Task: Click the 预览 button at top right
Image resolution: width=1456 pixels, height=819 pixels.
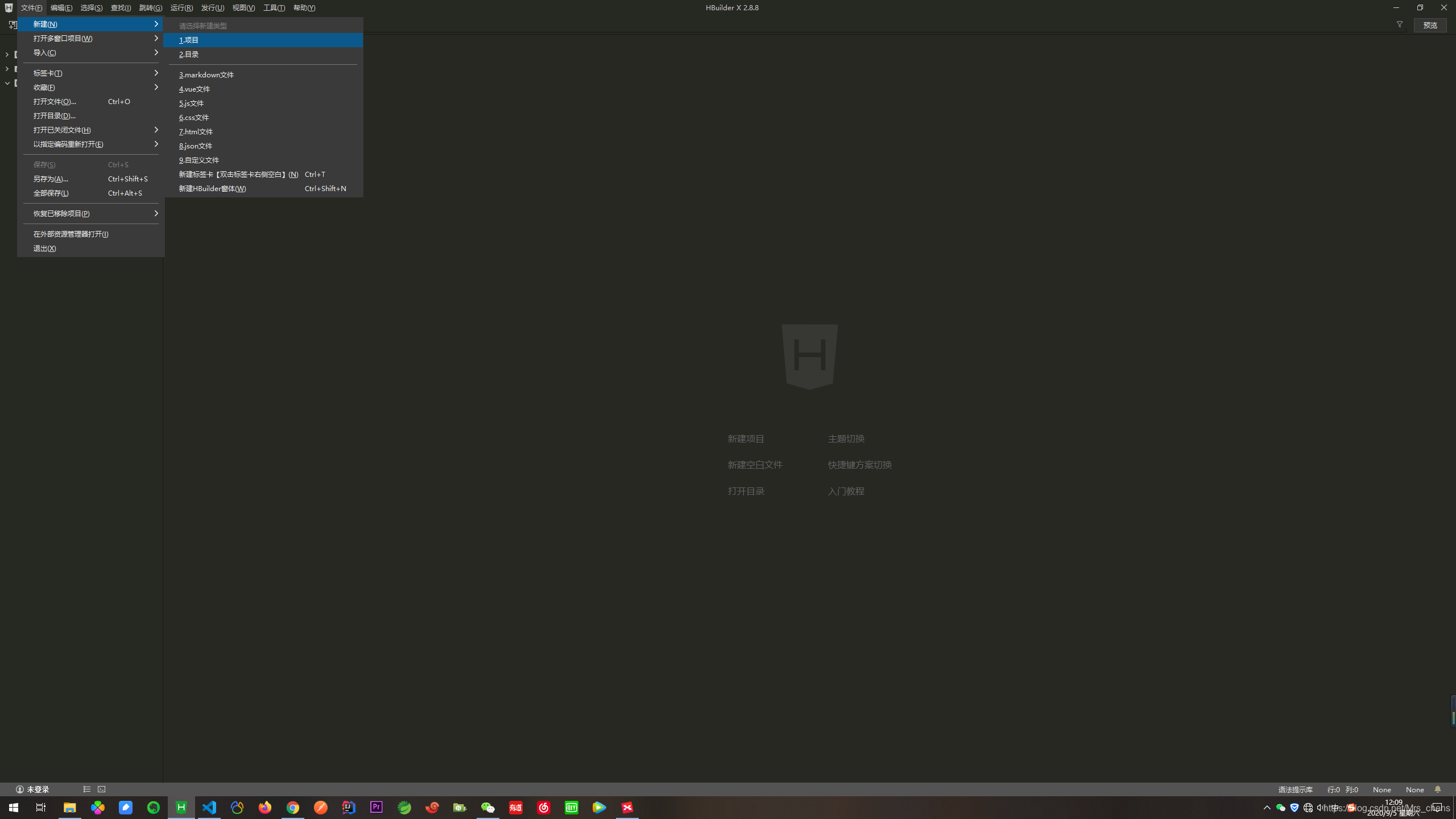Action: [x=1430, y=25]
